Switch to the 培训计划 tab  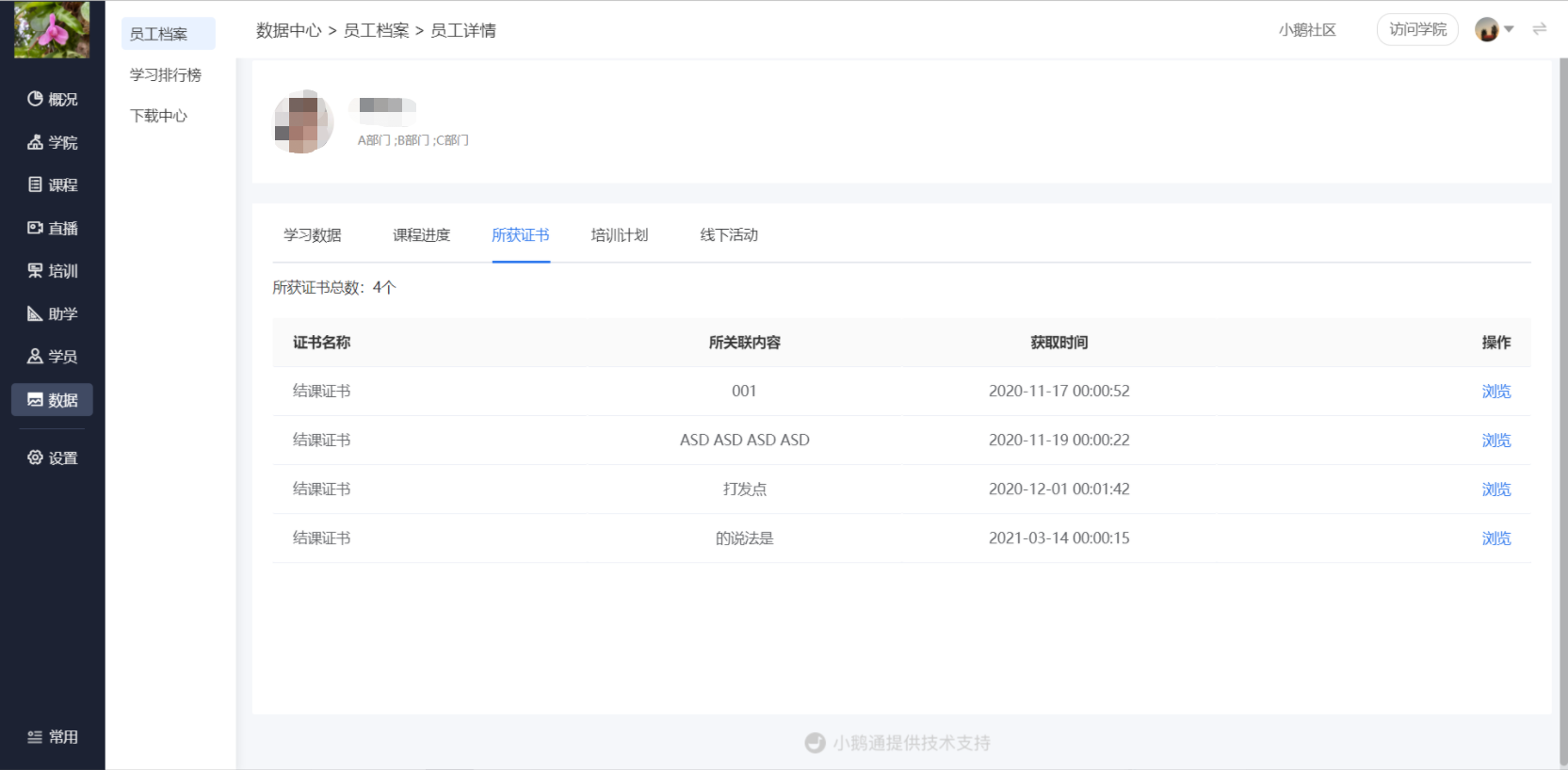pos(620,235)
